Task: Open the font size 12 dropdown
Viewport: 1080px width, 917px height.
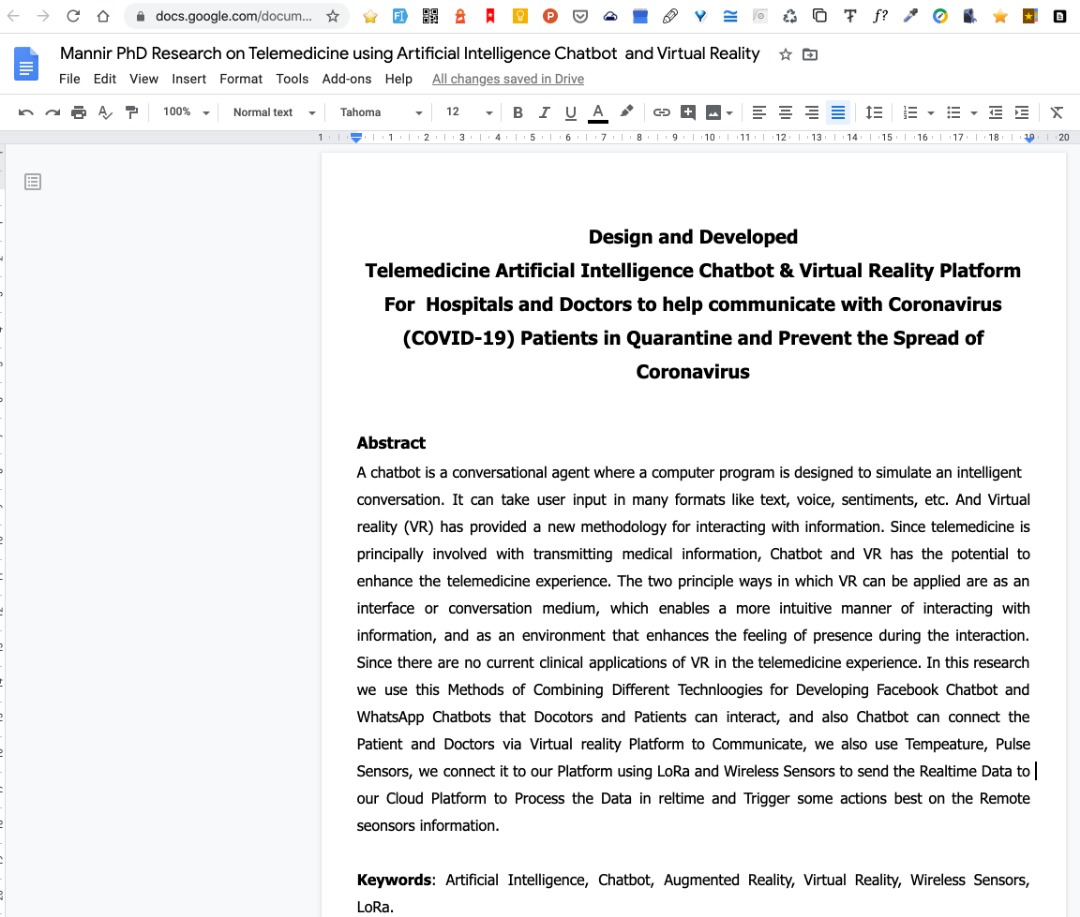Action: click(468, 112)
